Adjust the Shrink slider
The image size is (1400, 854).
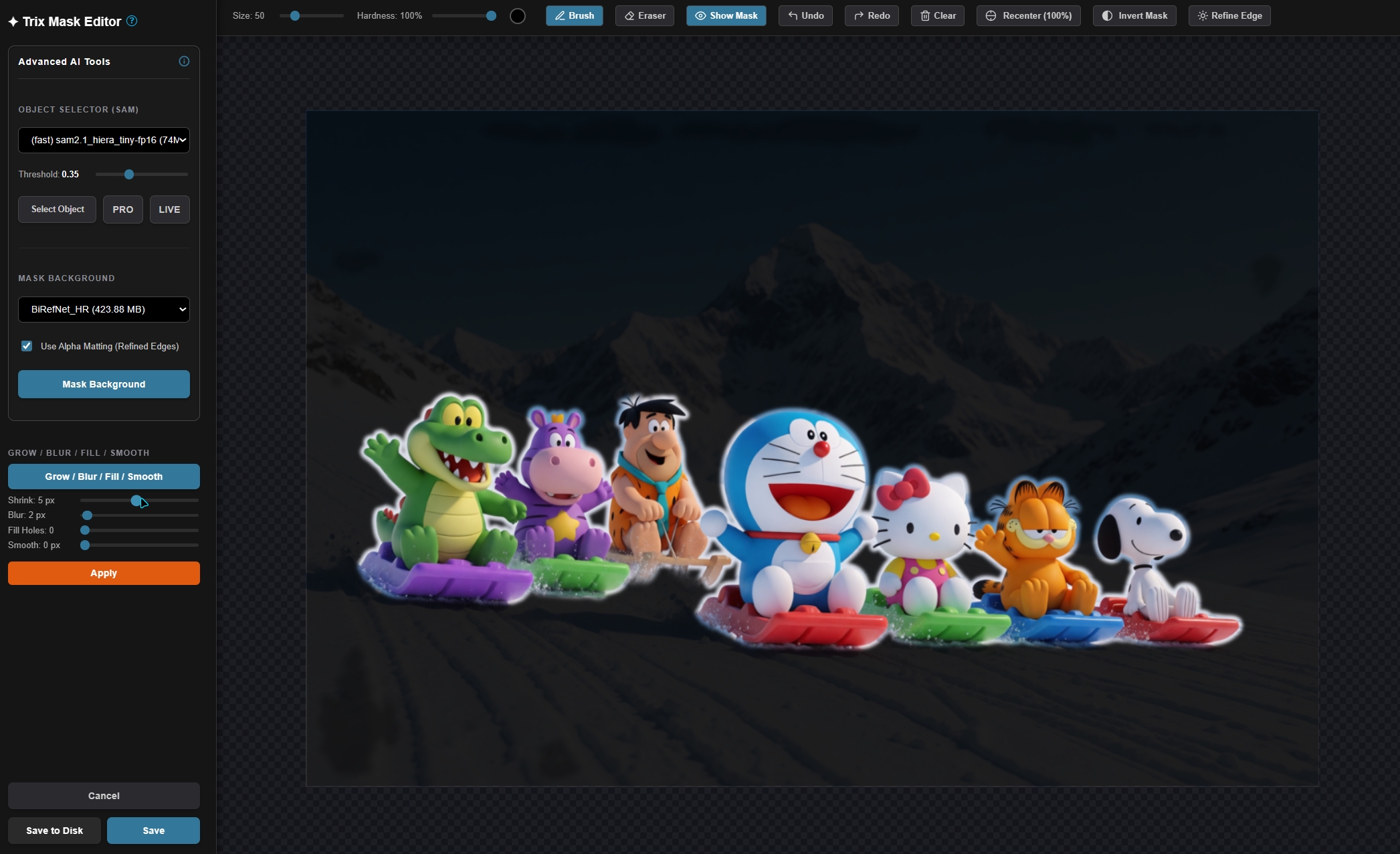[139, 500]
